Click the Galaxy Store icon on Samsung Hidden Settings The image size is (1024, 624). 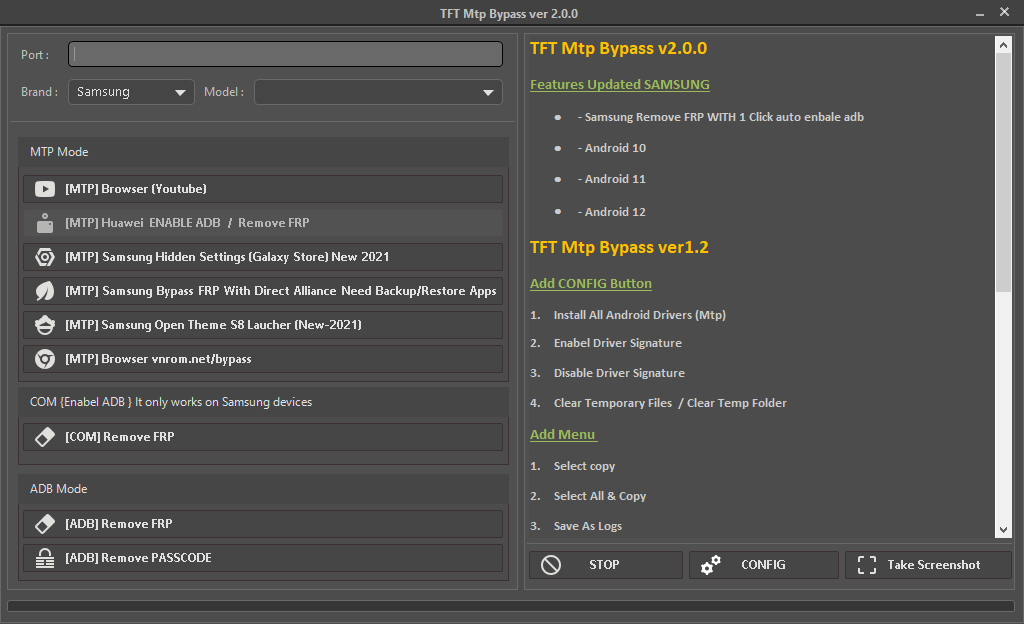pos(45,256)
